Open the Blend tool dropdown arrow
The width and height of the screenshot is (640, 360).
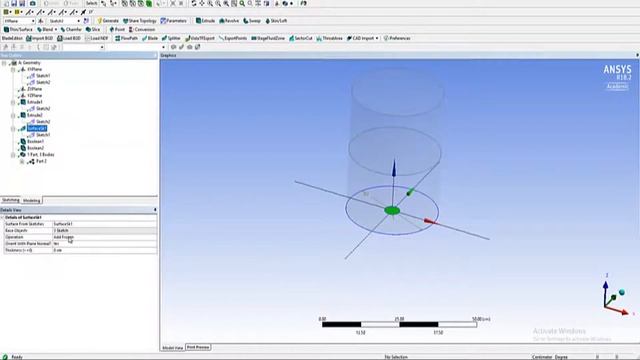tap(56, 29)
